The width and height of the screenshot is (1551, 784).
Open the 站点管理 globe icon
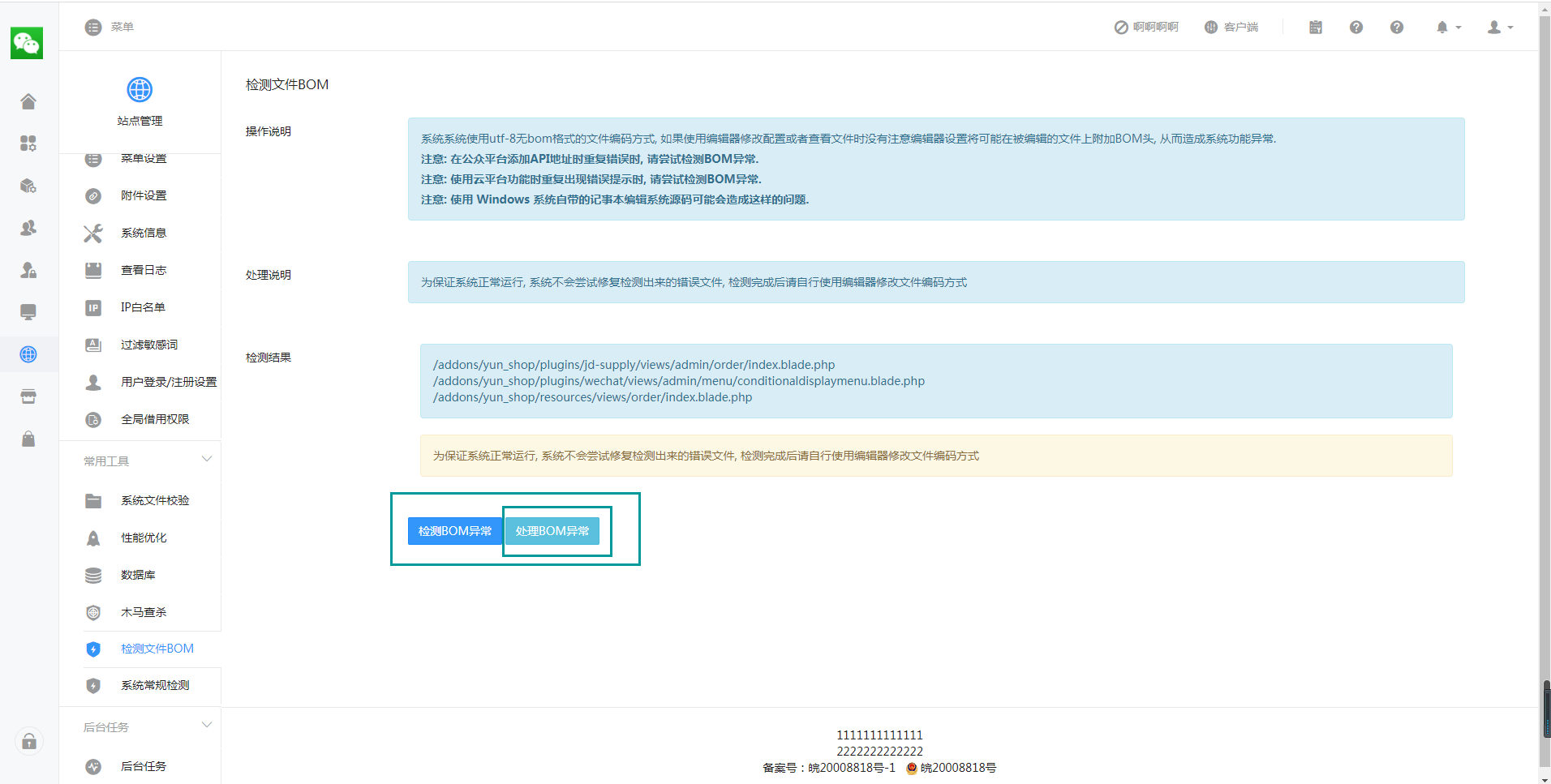[140, 89]
